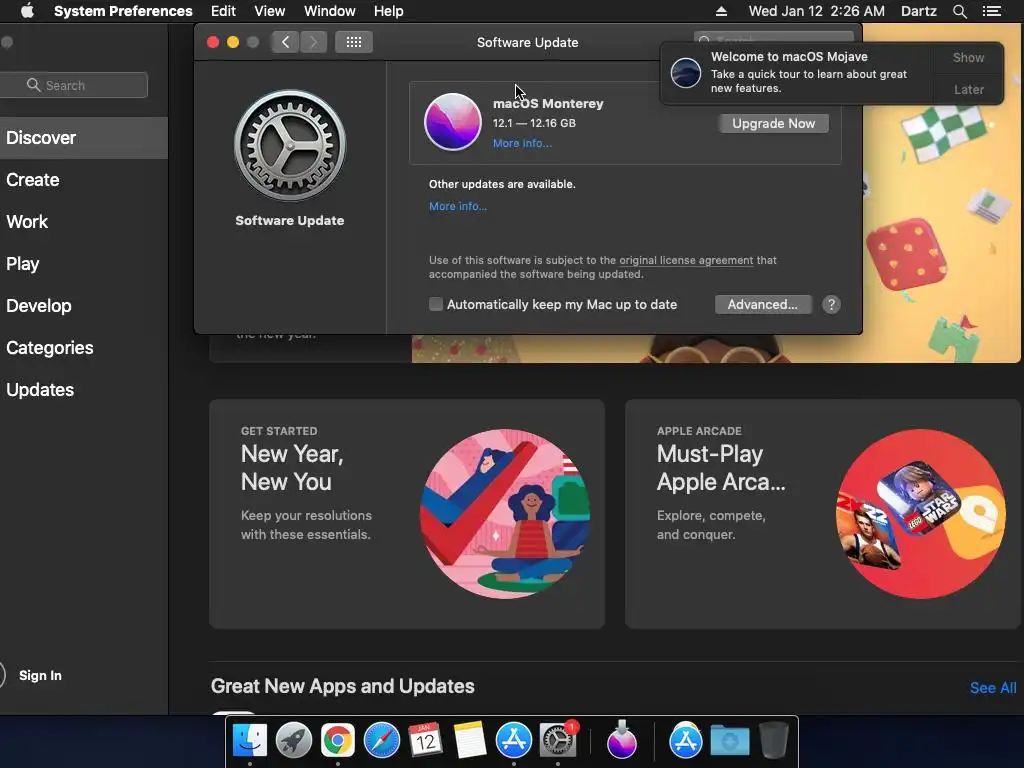The width and height of the screenshot is (1024, 768).
Task: Open the Help menu
Action: click(389, 11)
